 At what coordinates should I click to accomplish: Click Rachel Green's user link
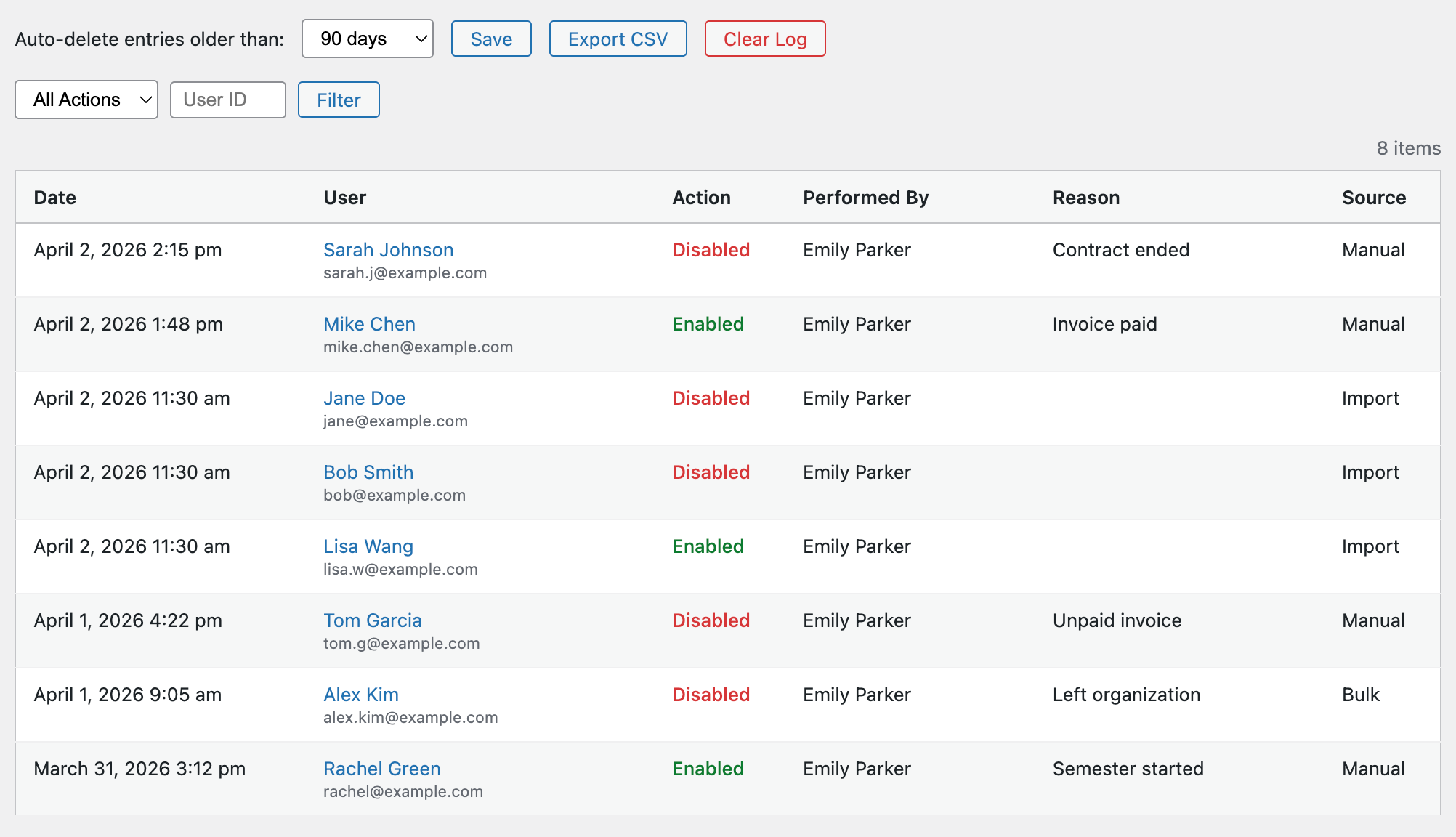pyautogui.click(x=381, y=769)
